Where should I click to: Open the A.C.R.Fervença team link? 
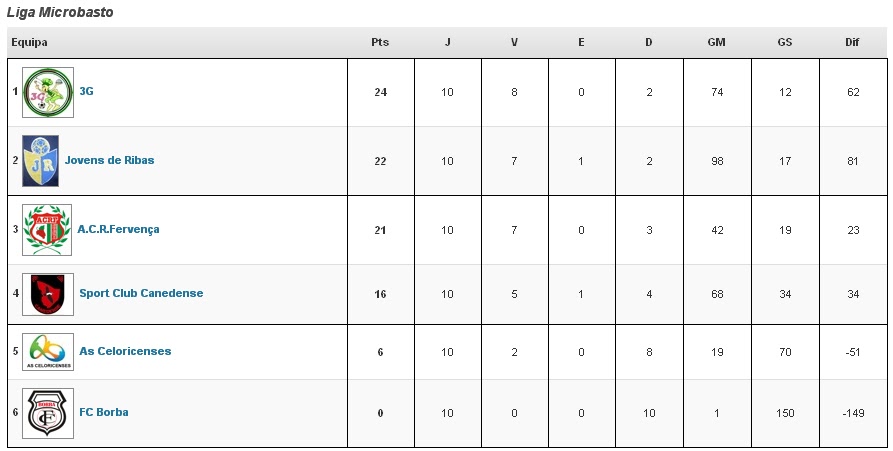click(118, 229)
